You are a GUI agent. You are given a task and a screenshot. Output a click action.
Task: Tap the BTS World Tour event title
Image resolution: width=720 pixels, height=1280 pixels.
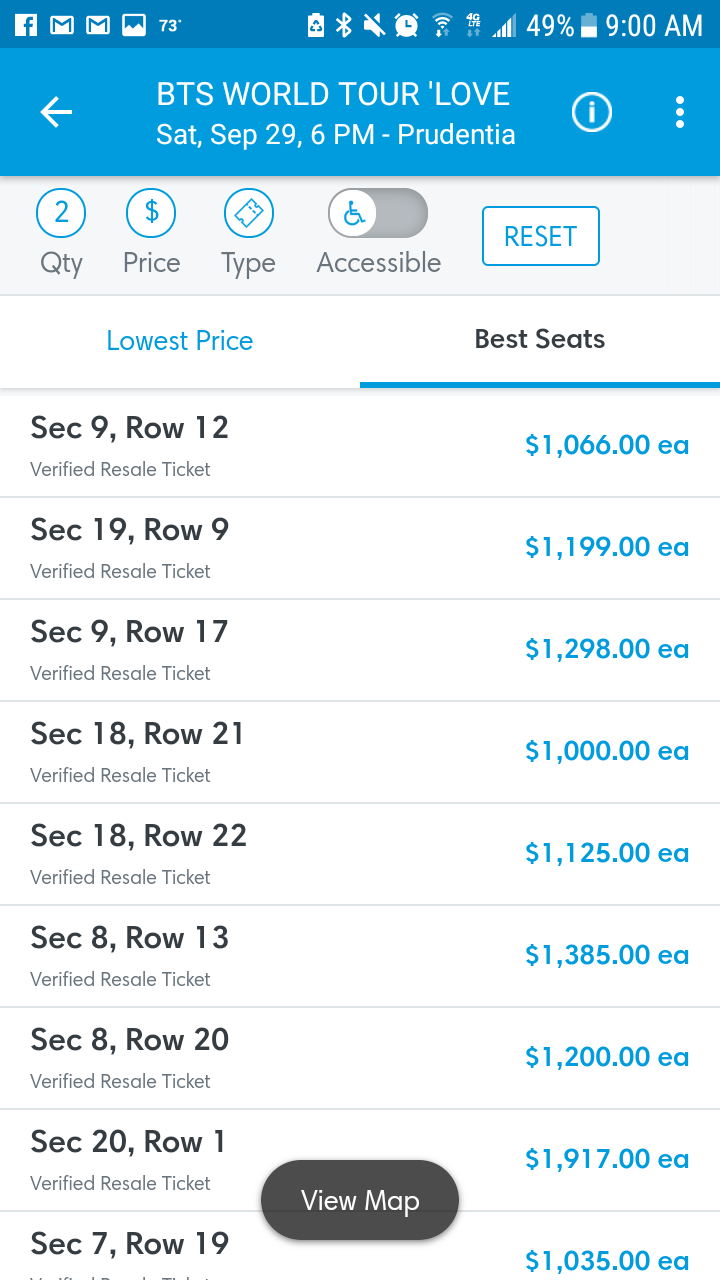[334, 95]
